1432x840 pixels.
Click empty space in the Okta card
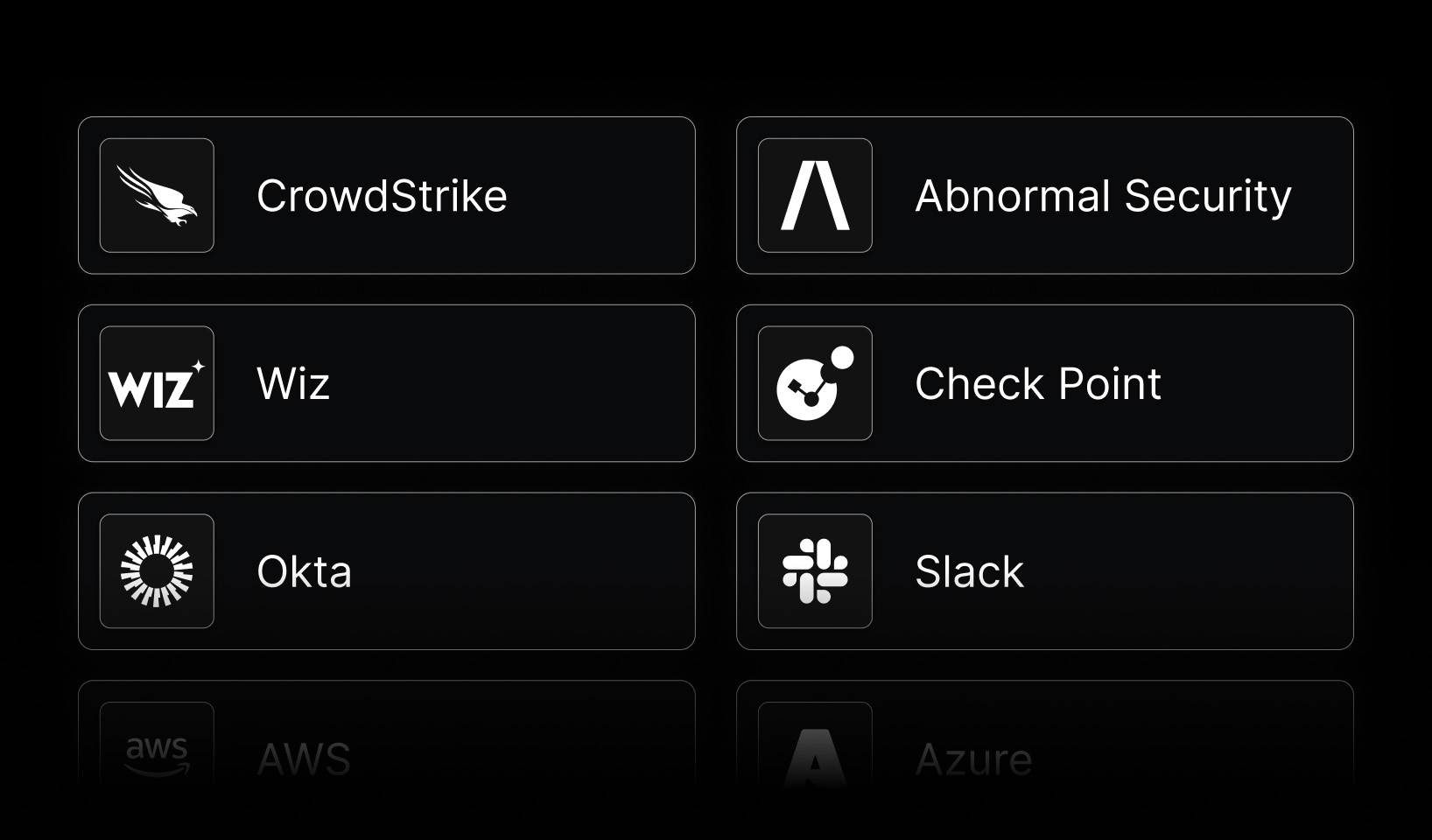tap(525, 571)
